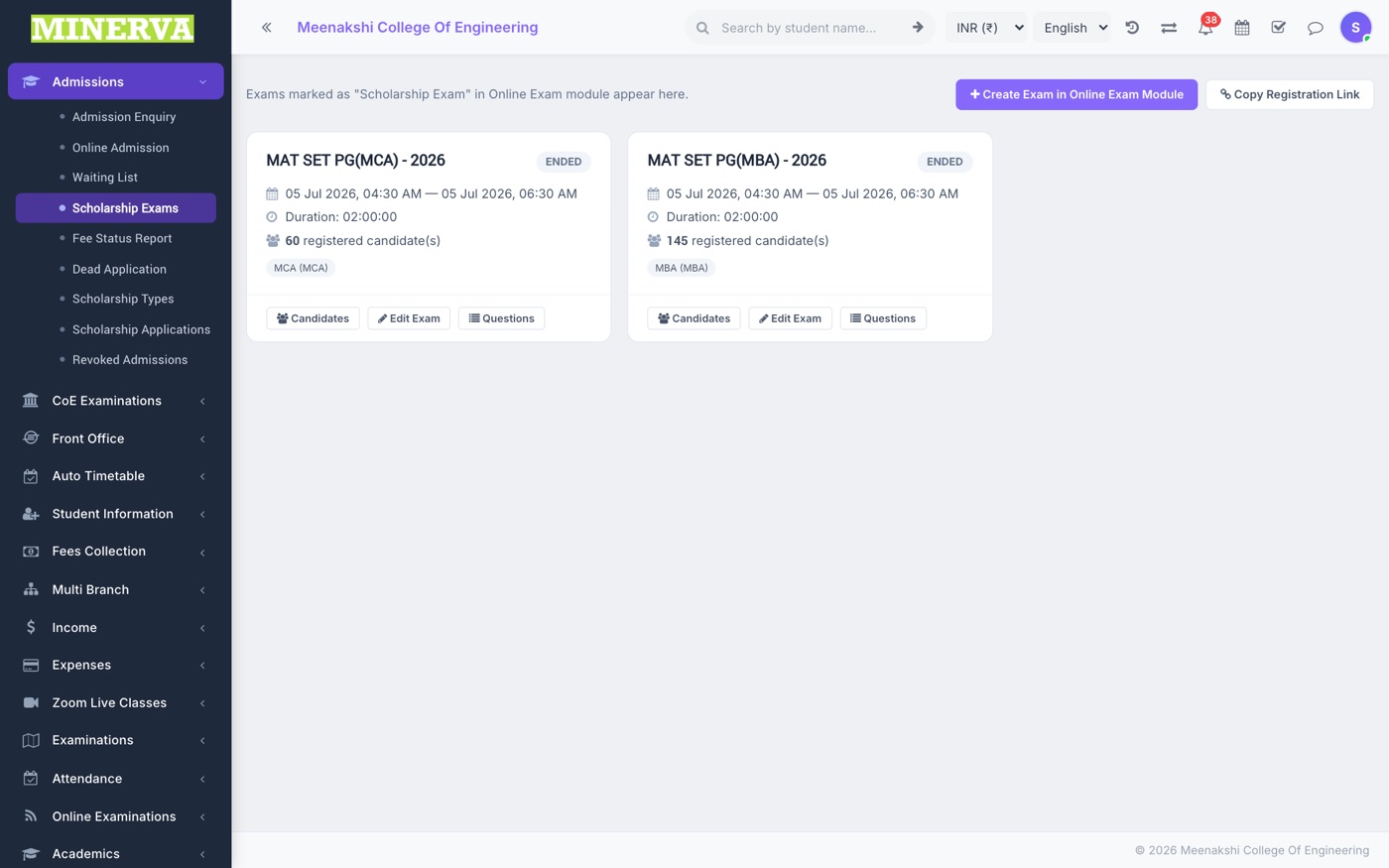Click 145 registered candidate(s) text
Viewport: 1389px width, 868px height.
pyautogui.click(x=747, y=241)
